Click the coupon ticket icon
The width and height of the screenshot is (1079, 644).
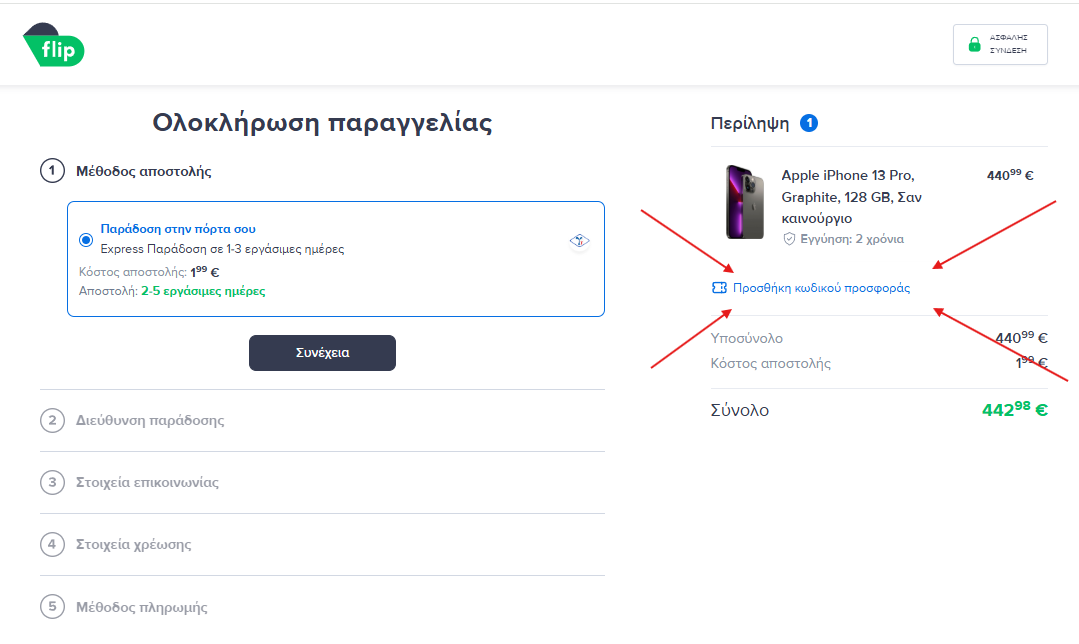[x=719, y=288]
